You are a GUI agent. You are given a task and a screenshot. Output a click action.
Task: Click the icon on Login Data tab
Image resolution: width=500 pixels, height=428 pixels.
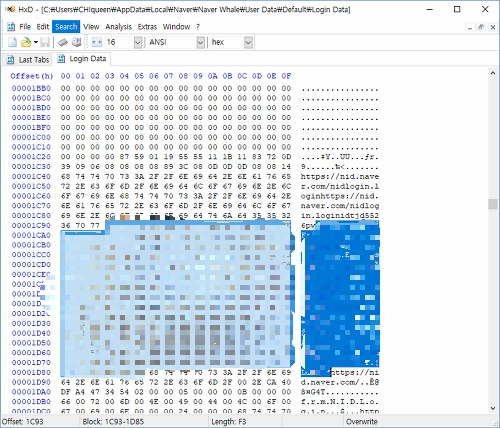tap(61, 59)
